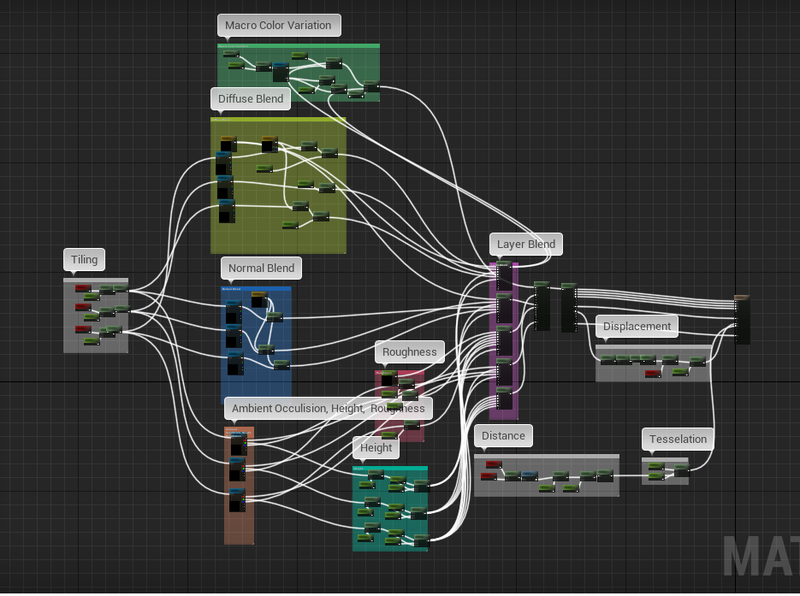Click the blue node in the Distance group
The width and height of the screenshot is (800, 596).
[529, 476]
